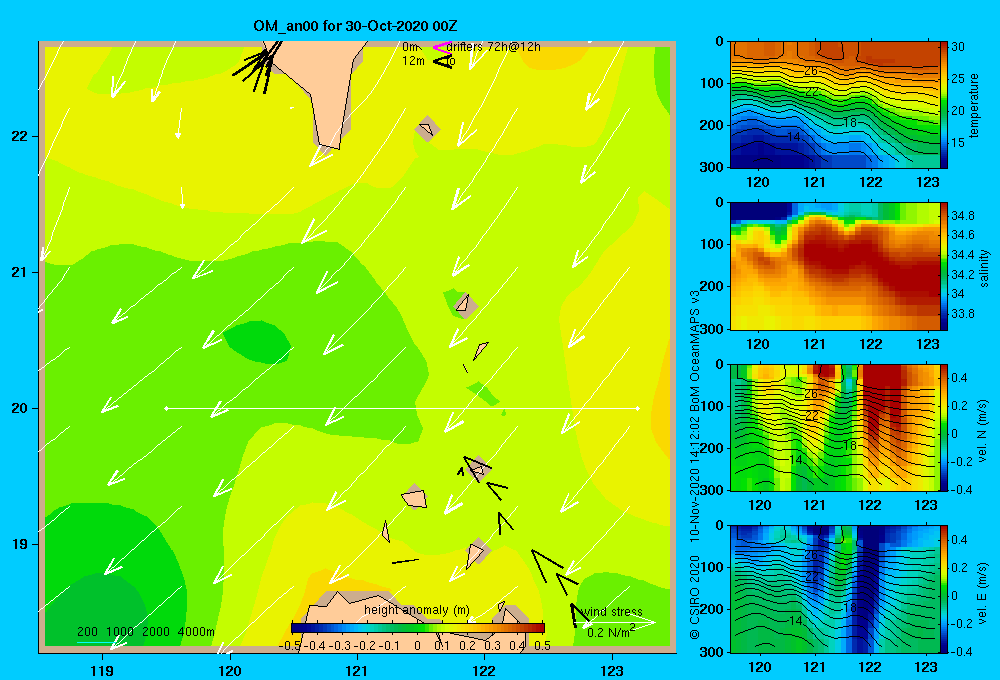Click longitude label 121 under main map
The width and height of the screenshot is (1000, 680).
point(357,670)
